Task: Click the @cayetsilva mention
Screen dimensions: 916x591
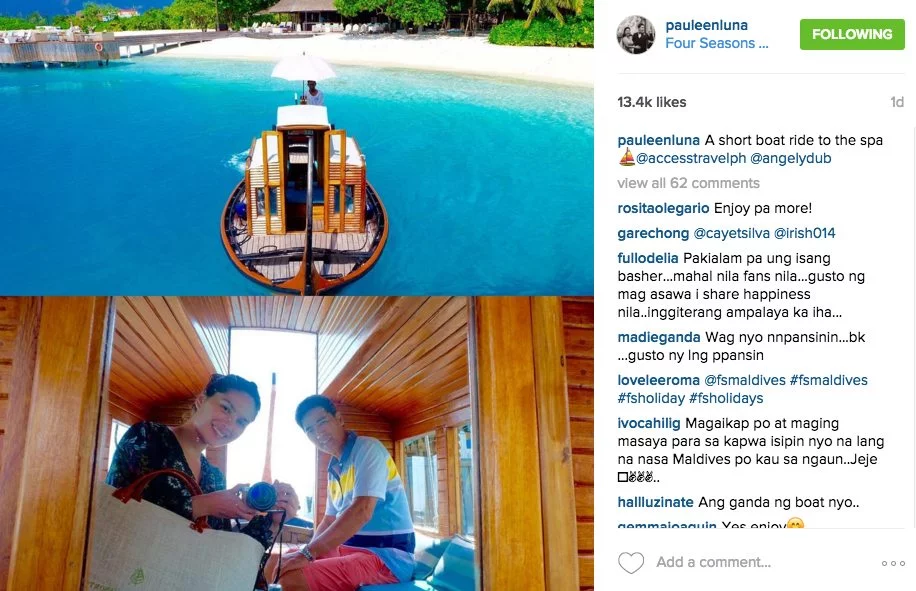Action: coord(731,234)
